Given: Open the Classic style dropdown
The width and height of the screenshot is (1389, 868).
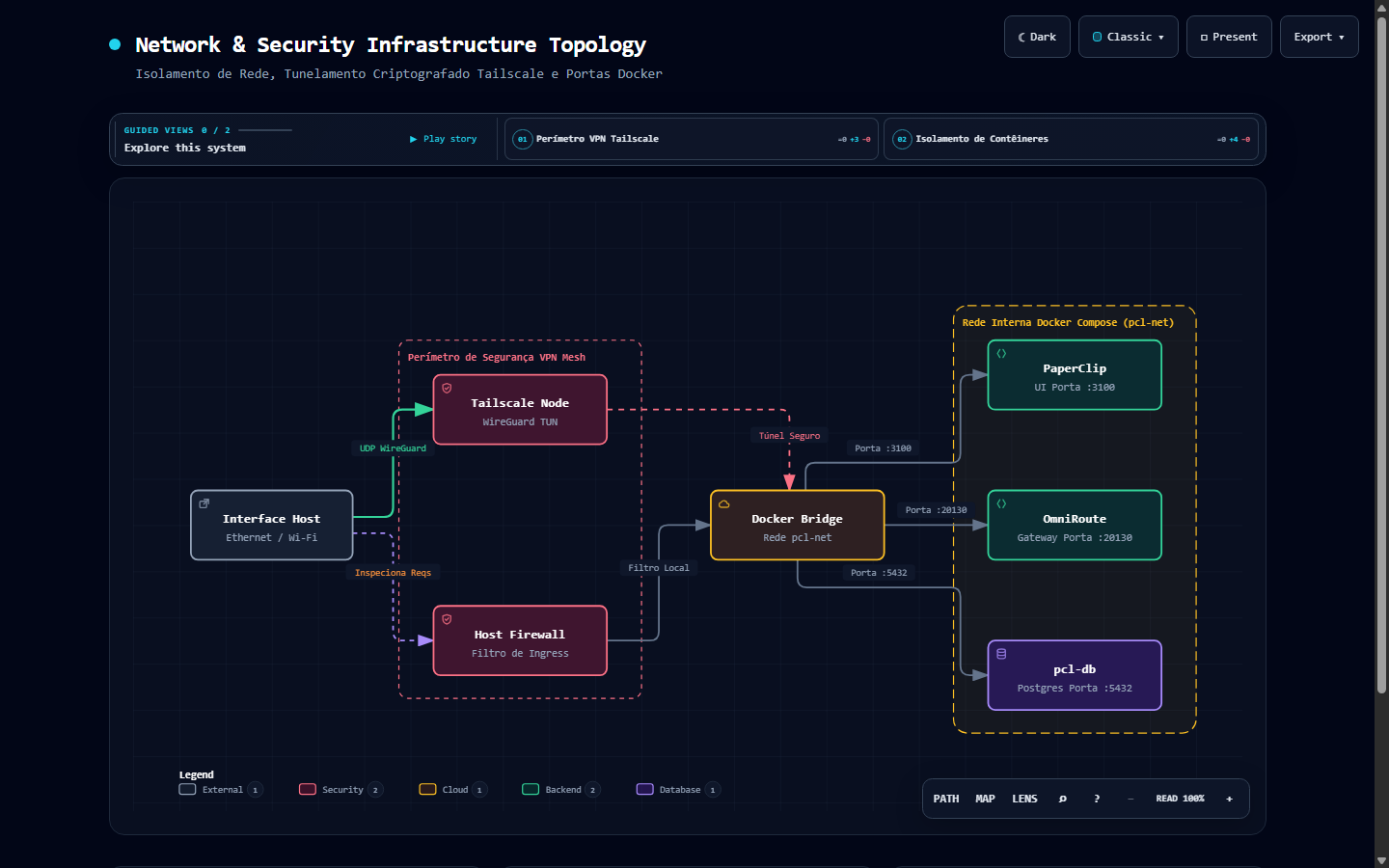Looking at the screenshot, I should click(x=1128, y=37).
